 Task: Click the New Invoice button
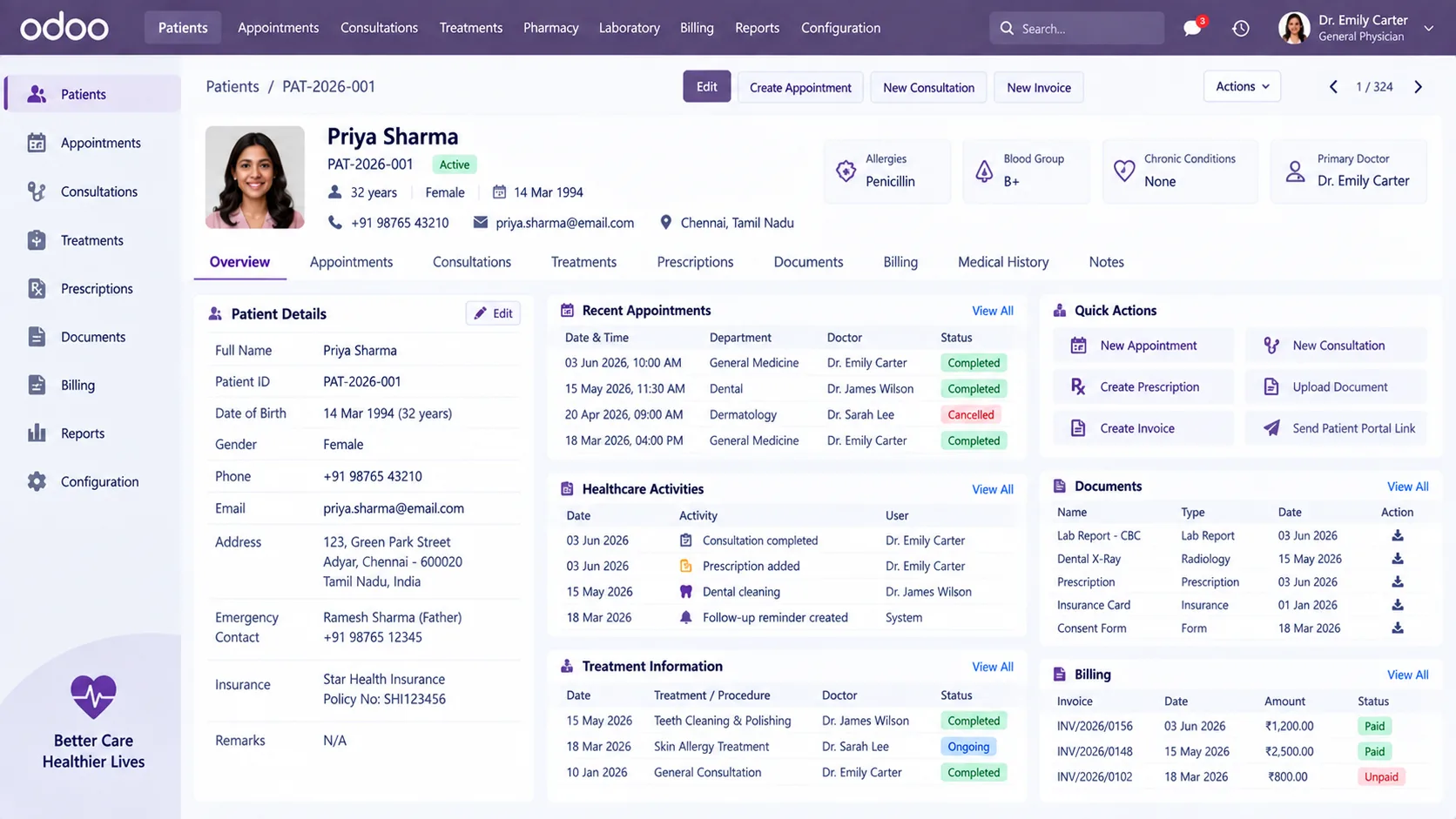coord(1038,87)
